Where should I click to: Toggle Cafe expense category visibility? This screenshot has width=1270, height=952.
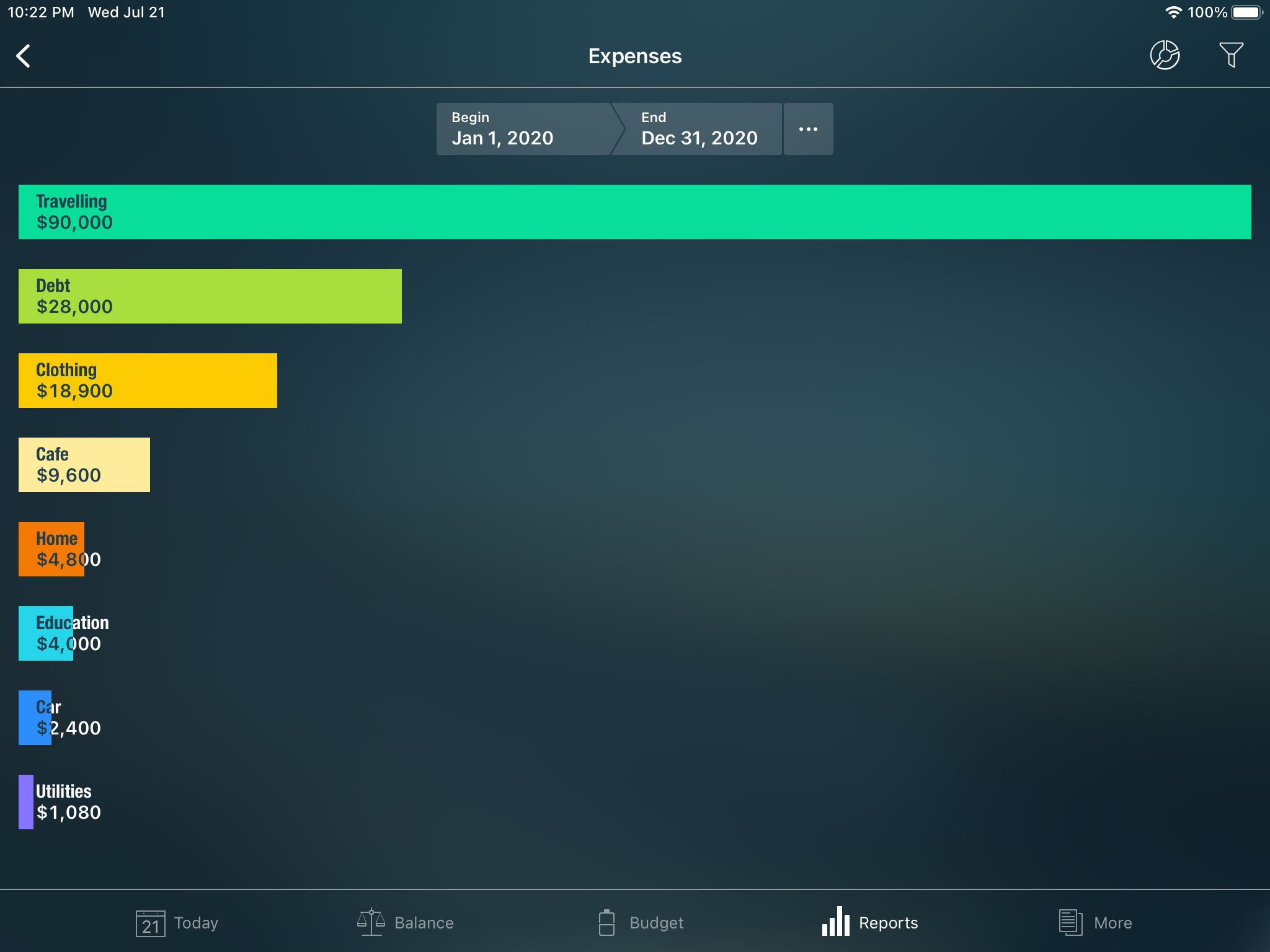[84, 464]
